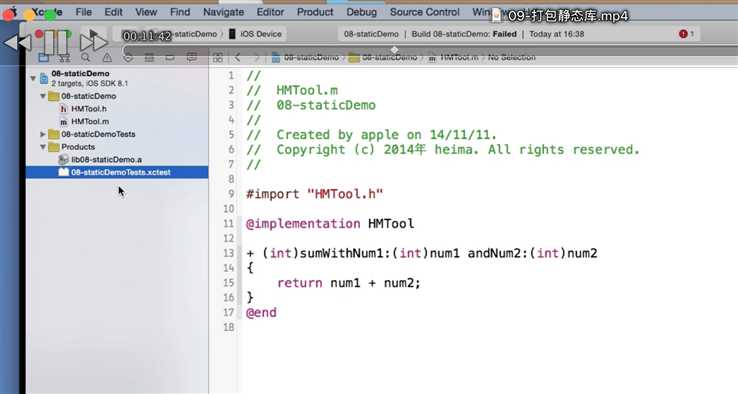Click the Created by apple comment line

371,135
